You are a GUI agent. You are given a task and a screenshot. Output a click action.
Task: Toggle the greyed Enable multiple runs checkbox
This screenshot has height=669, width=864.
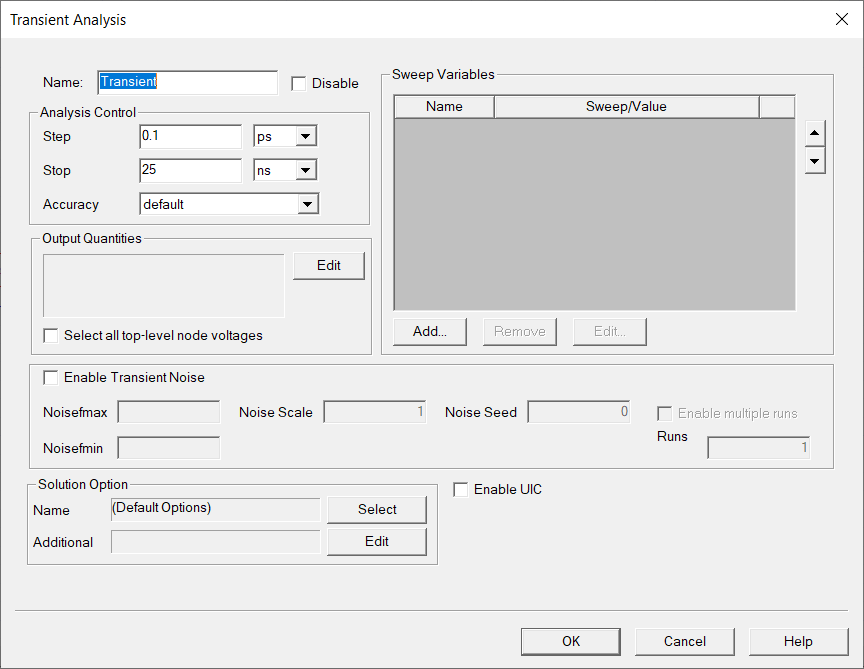click(665, 413)
